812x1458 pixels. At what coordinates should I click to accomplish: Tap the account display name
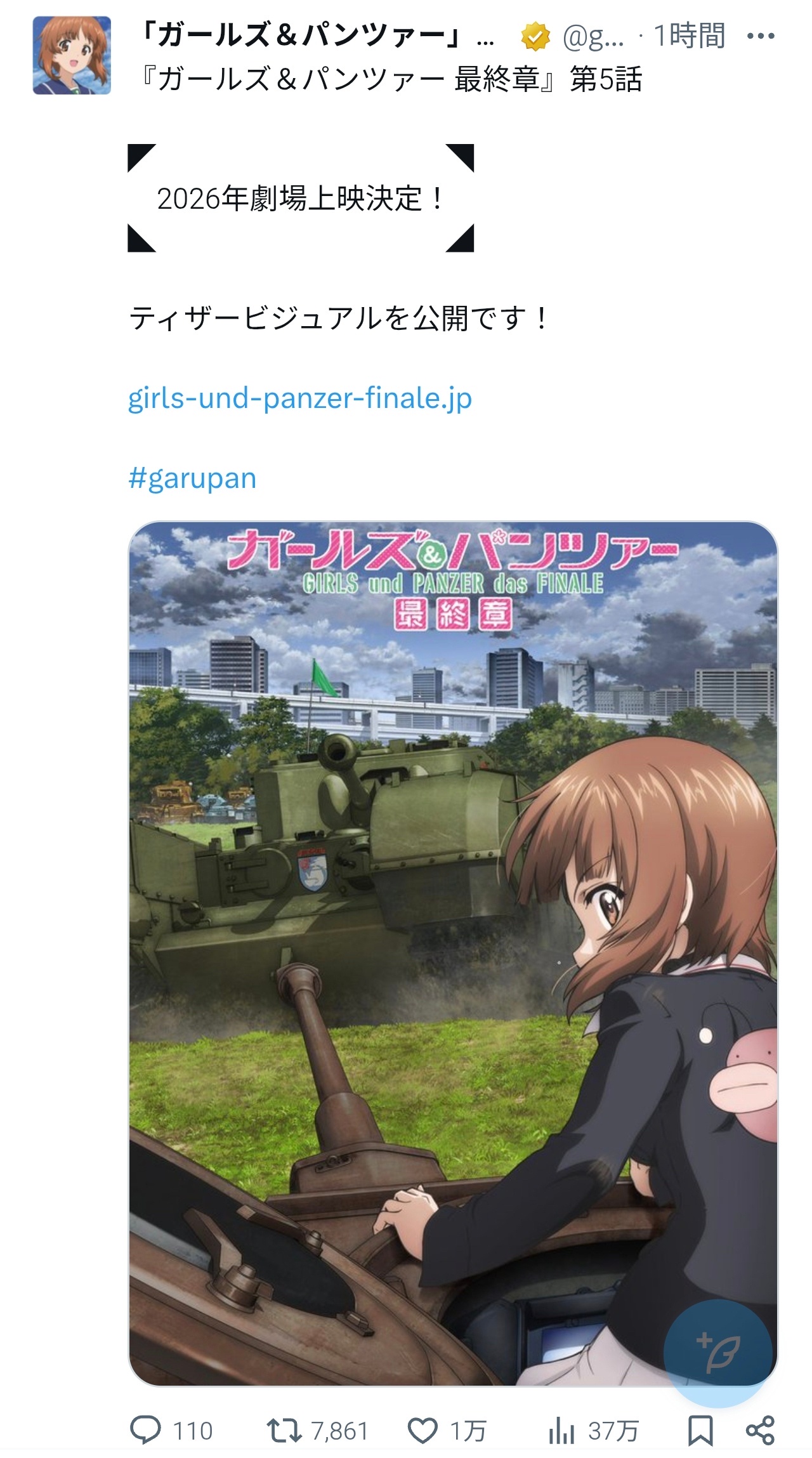point(317,36)
